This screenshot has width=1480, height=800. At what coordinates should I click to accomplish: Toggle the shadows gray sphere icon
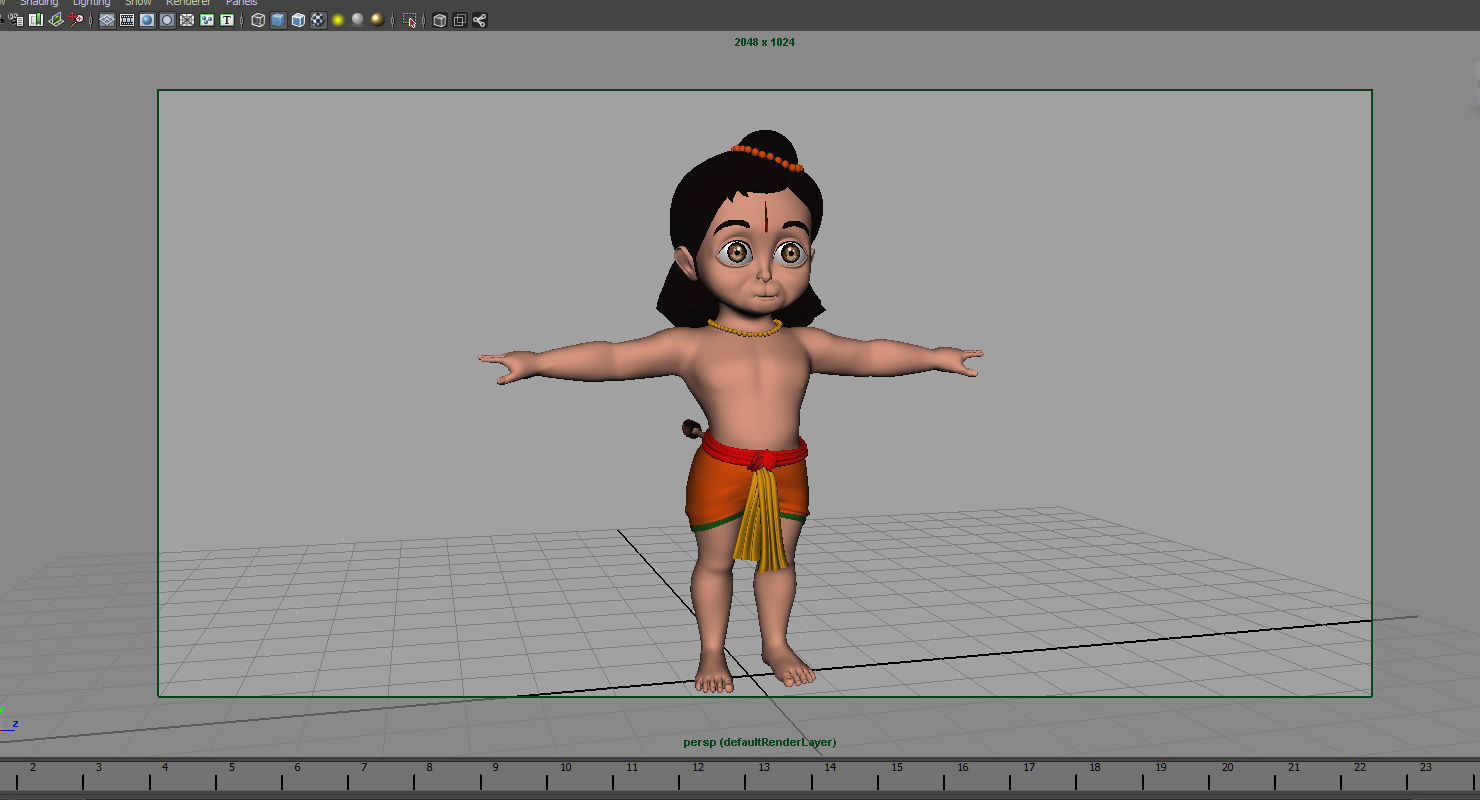point(357,20)
